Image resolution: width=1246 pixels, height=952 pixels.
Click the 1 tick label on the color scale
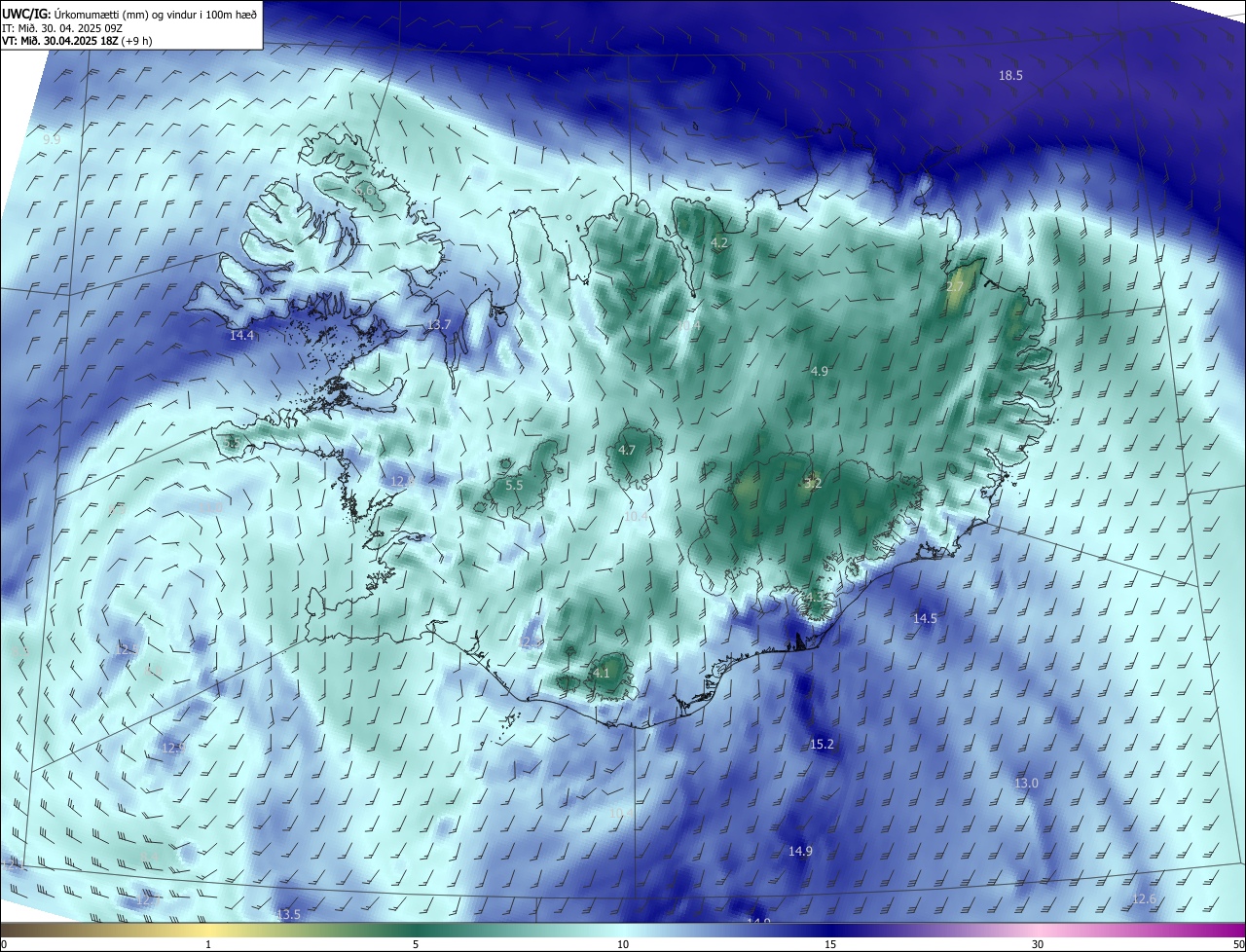point(208,945)
